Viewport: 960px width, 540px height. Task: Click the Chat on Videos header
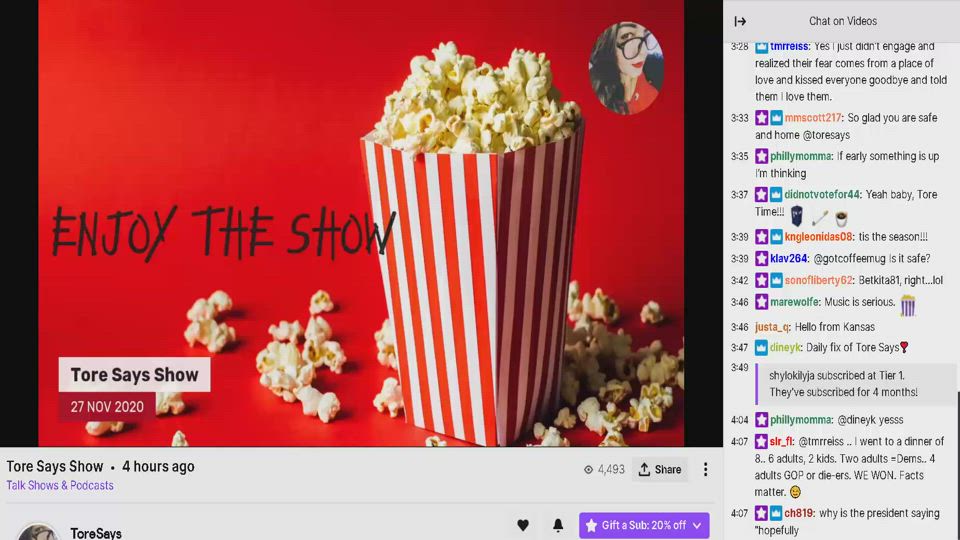click(842, 21)
